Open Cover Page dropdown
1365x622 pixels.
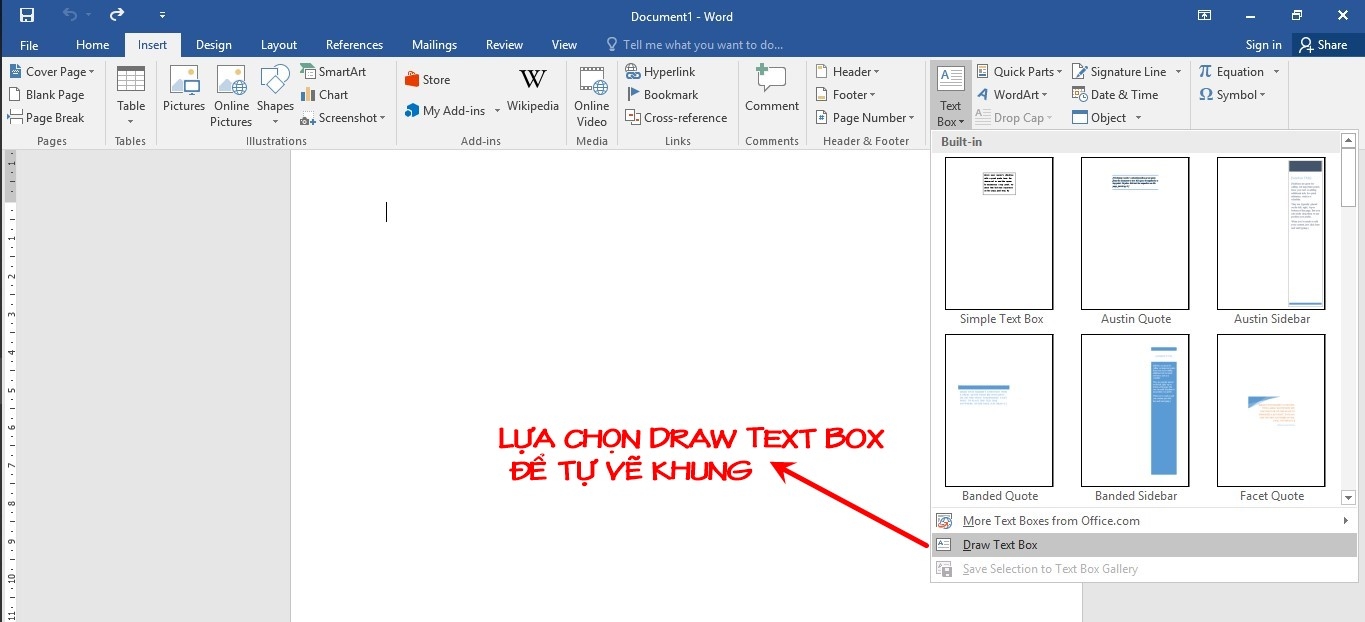click(x=52, y=72)
